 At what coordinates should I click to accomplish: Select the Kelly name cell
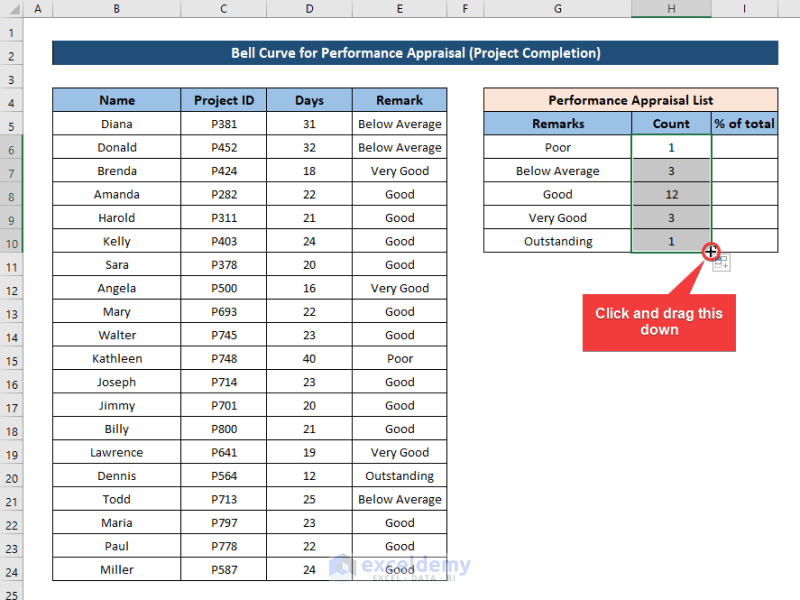point(116,241)
